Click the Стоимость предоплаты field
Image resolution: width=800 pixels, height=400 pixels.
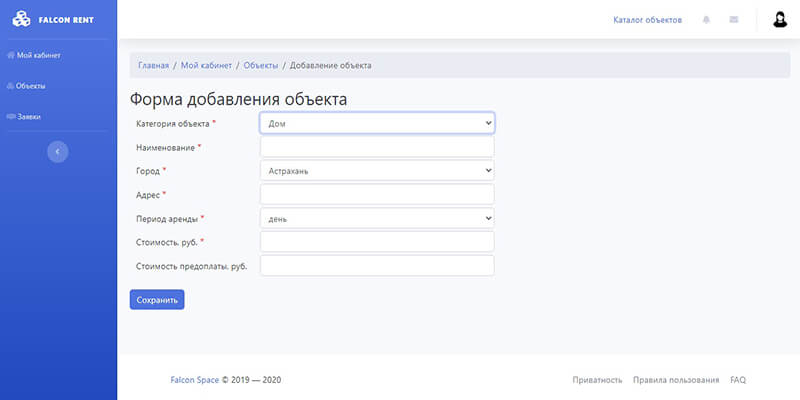[x=377, y=266]
